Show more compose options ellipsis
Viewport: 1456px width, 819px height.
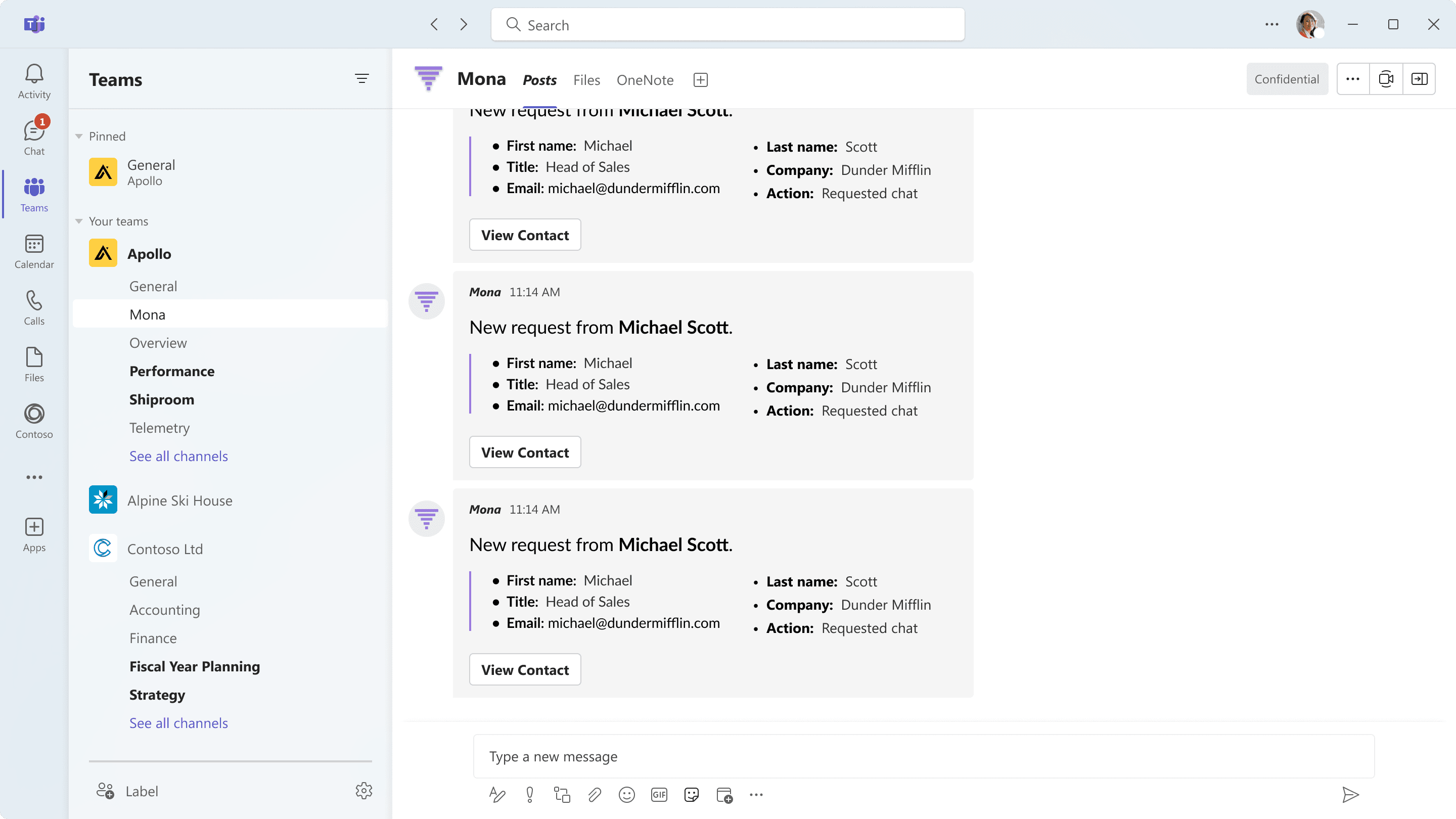756,795
